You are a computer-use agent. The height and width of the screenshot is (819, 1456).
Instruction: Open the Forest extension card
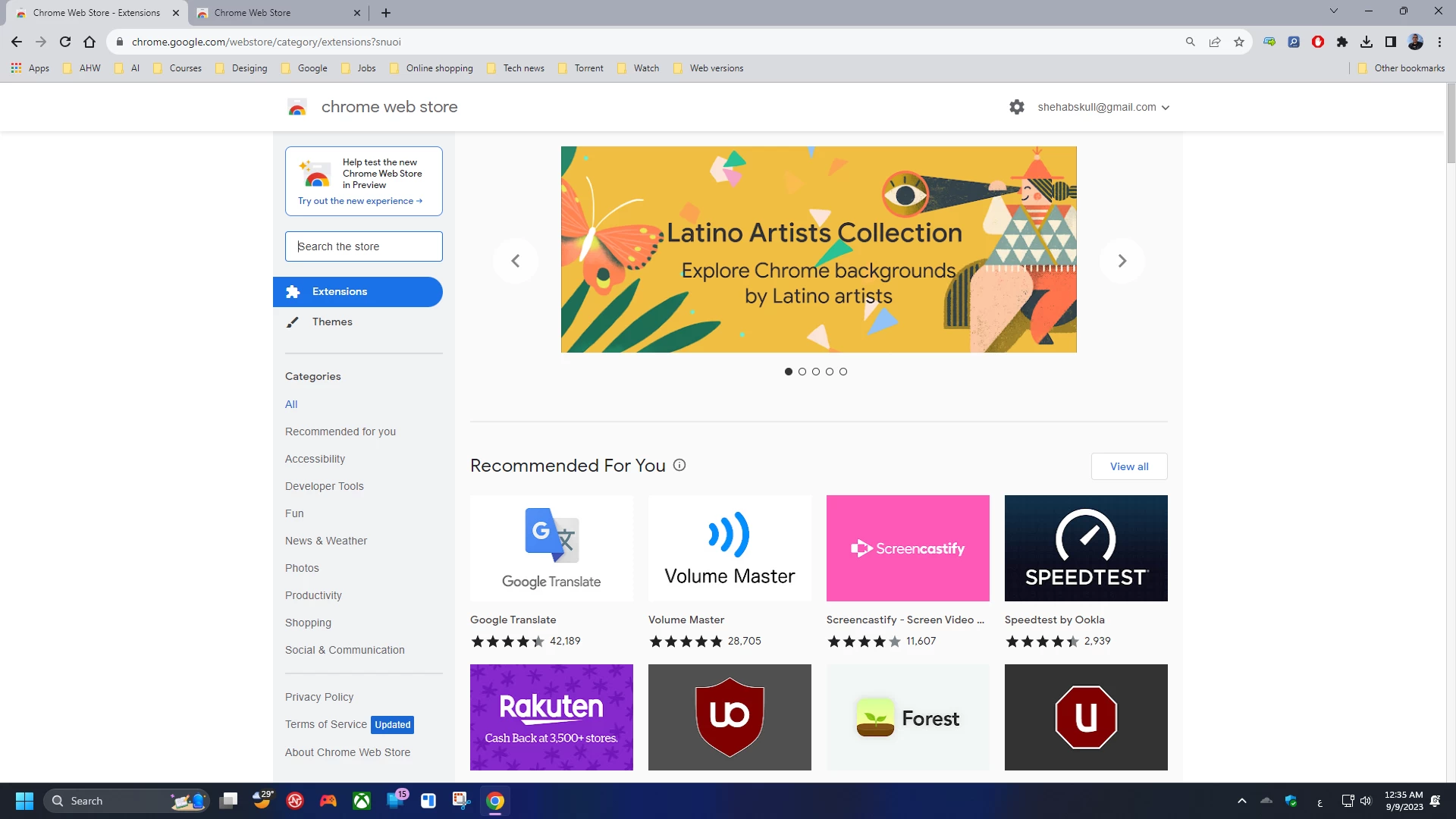point(908,717)
